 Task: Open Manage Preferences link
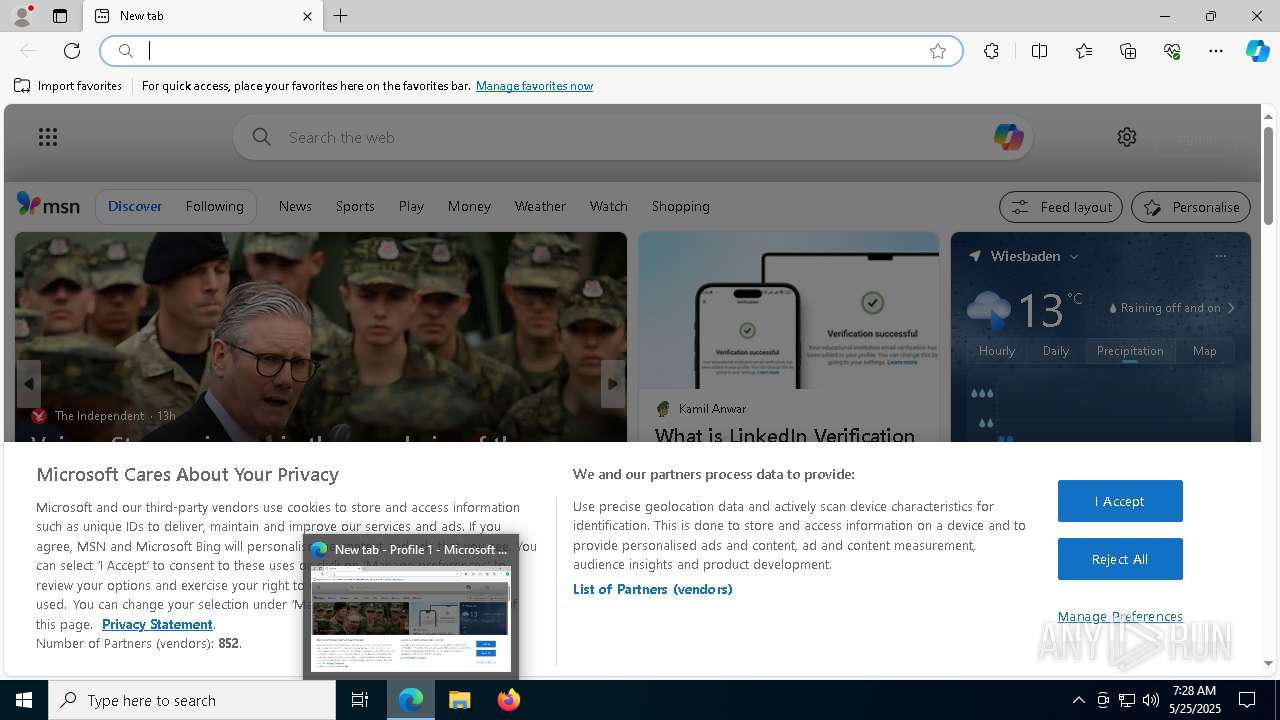(x=1120, y=616)
